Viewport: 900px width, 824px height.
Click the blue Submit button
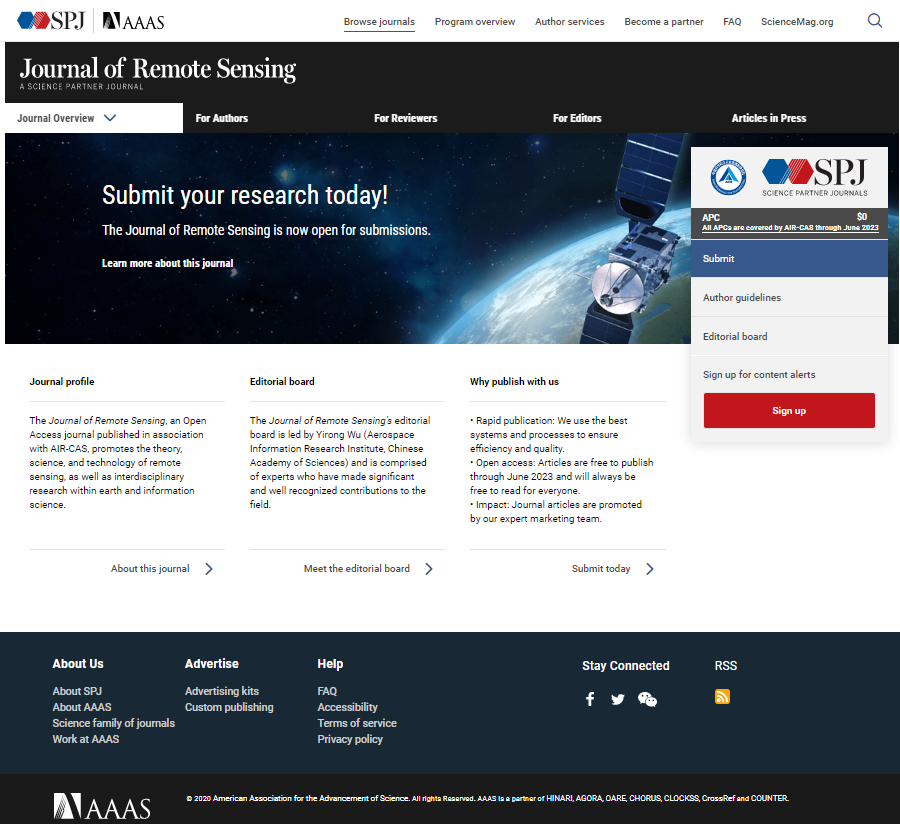pyautogui.click(x=789, y=258)
